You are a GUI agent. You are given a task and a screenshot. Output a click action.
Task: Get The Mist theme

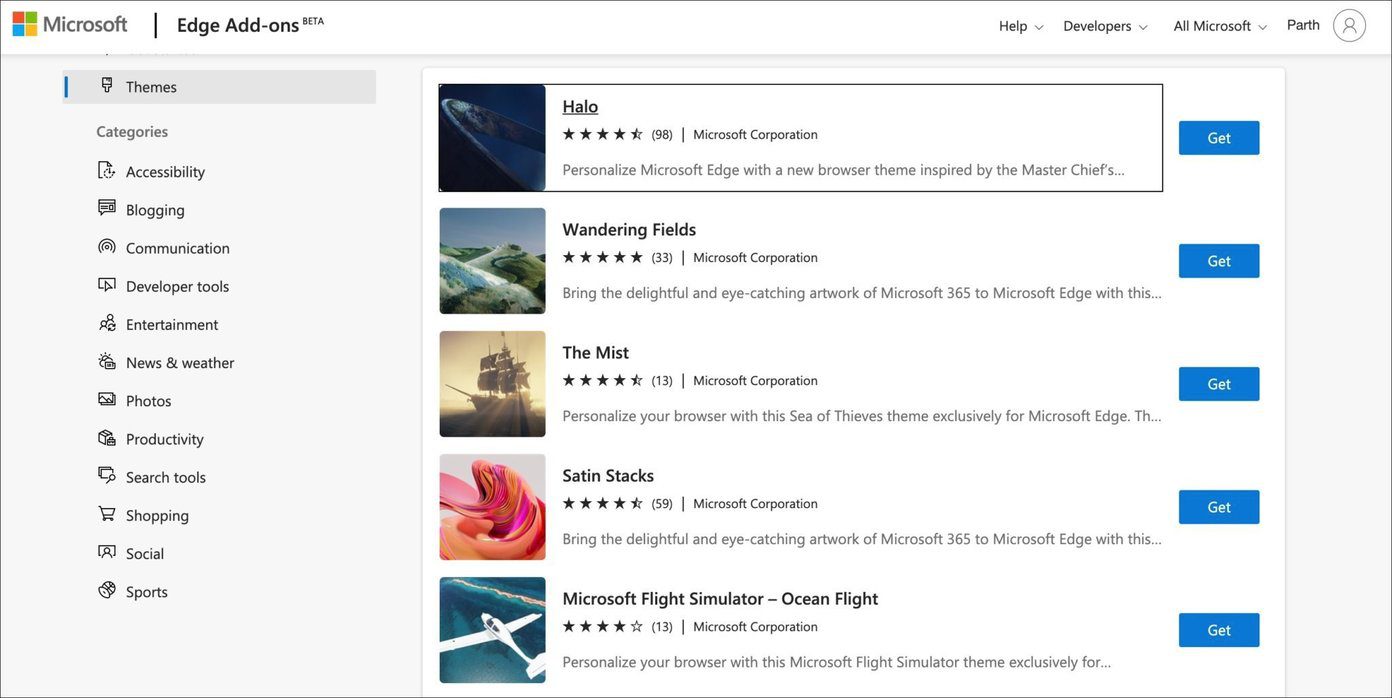(x=1219, y=384)
